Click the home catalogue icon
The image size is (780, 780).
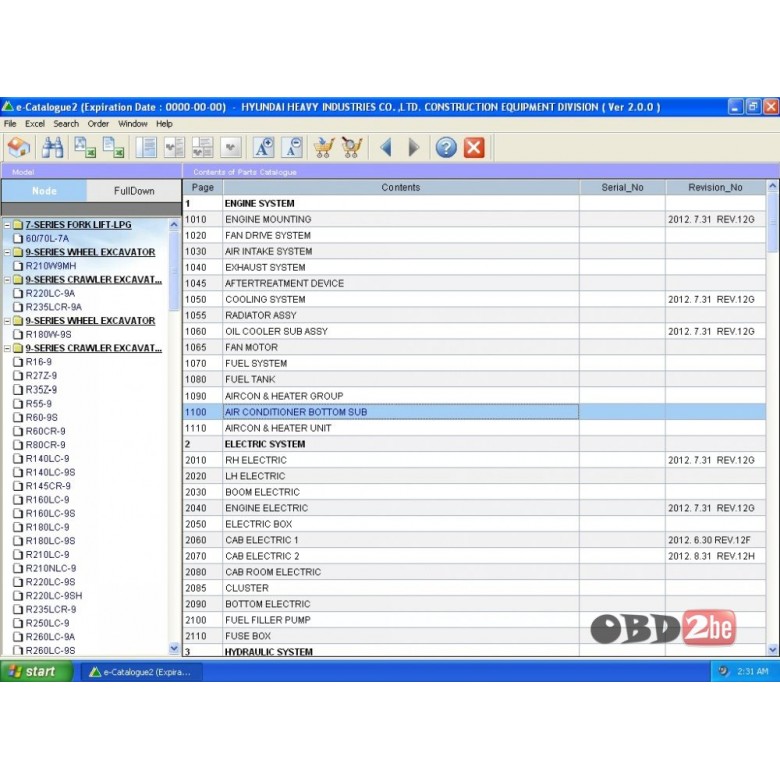pos(19,148)
